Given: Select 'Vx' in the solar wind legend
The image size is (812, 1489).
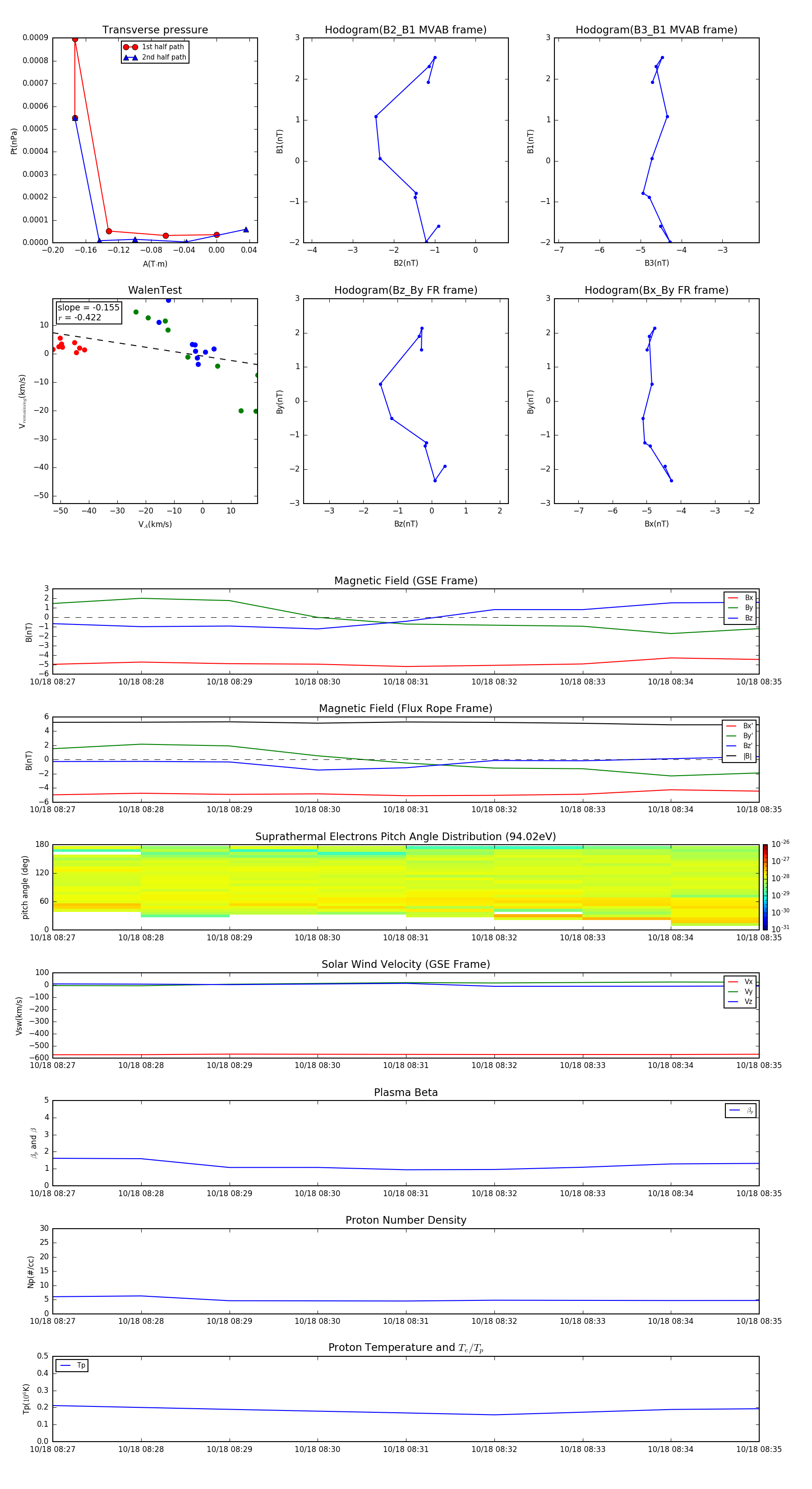Looking at the screenshot, I should click(740, 981).
